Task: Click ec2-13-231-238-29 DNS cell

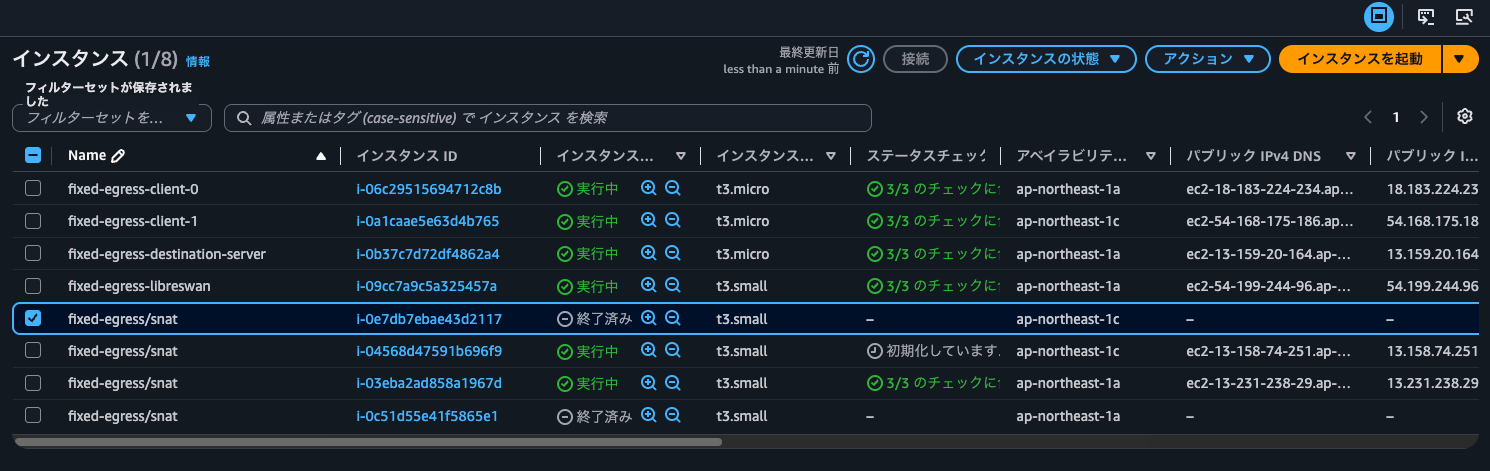Action: 1268,382
